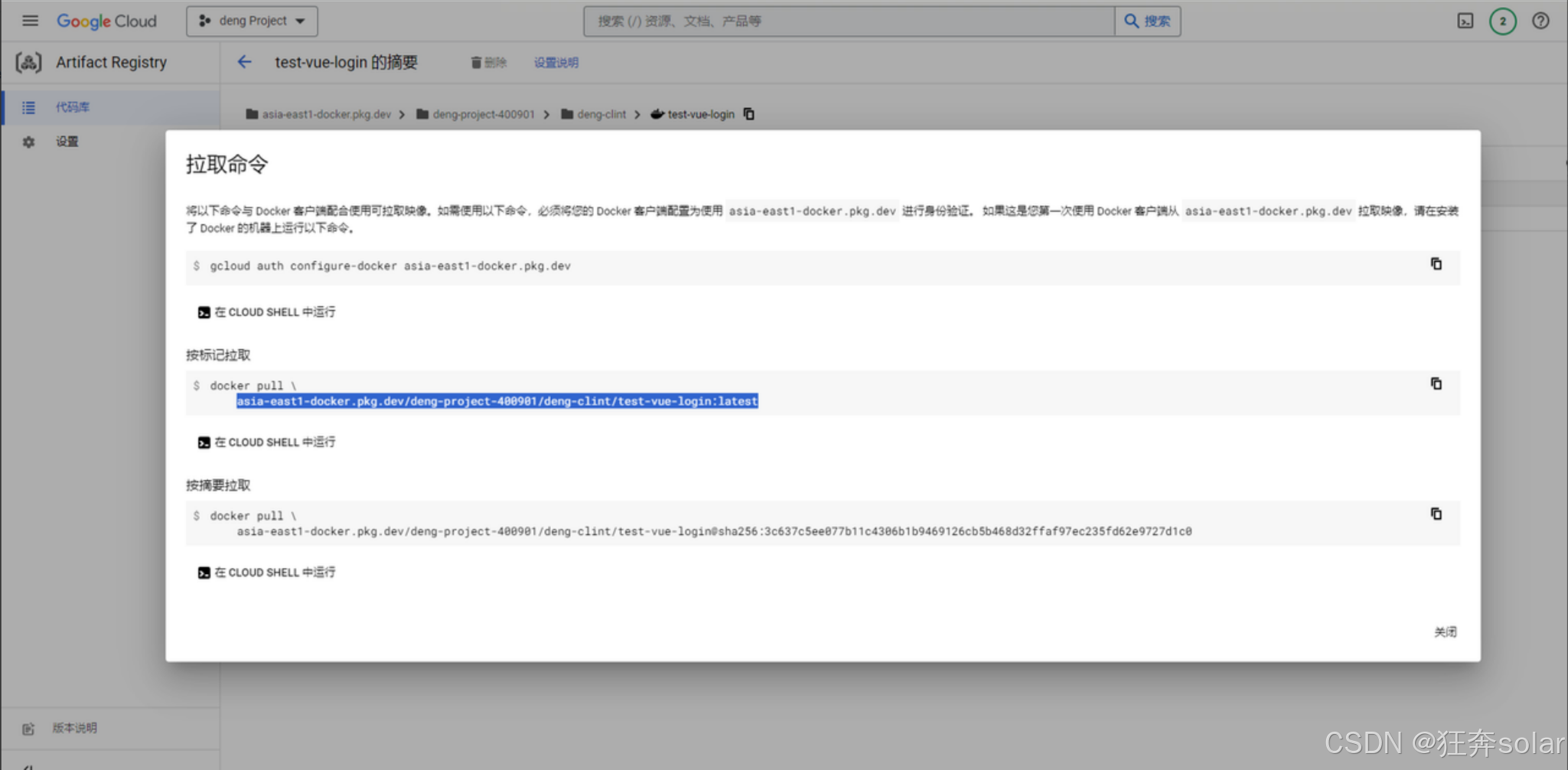Go back using the left arrow
The height and width of the screenshot is (770, 1568).
[x=244, y=62]
